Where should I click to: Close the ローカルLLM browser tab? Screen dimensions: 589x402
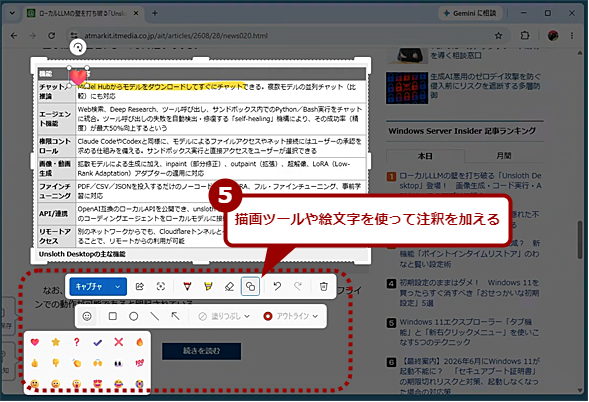[x=136, y=13]
